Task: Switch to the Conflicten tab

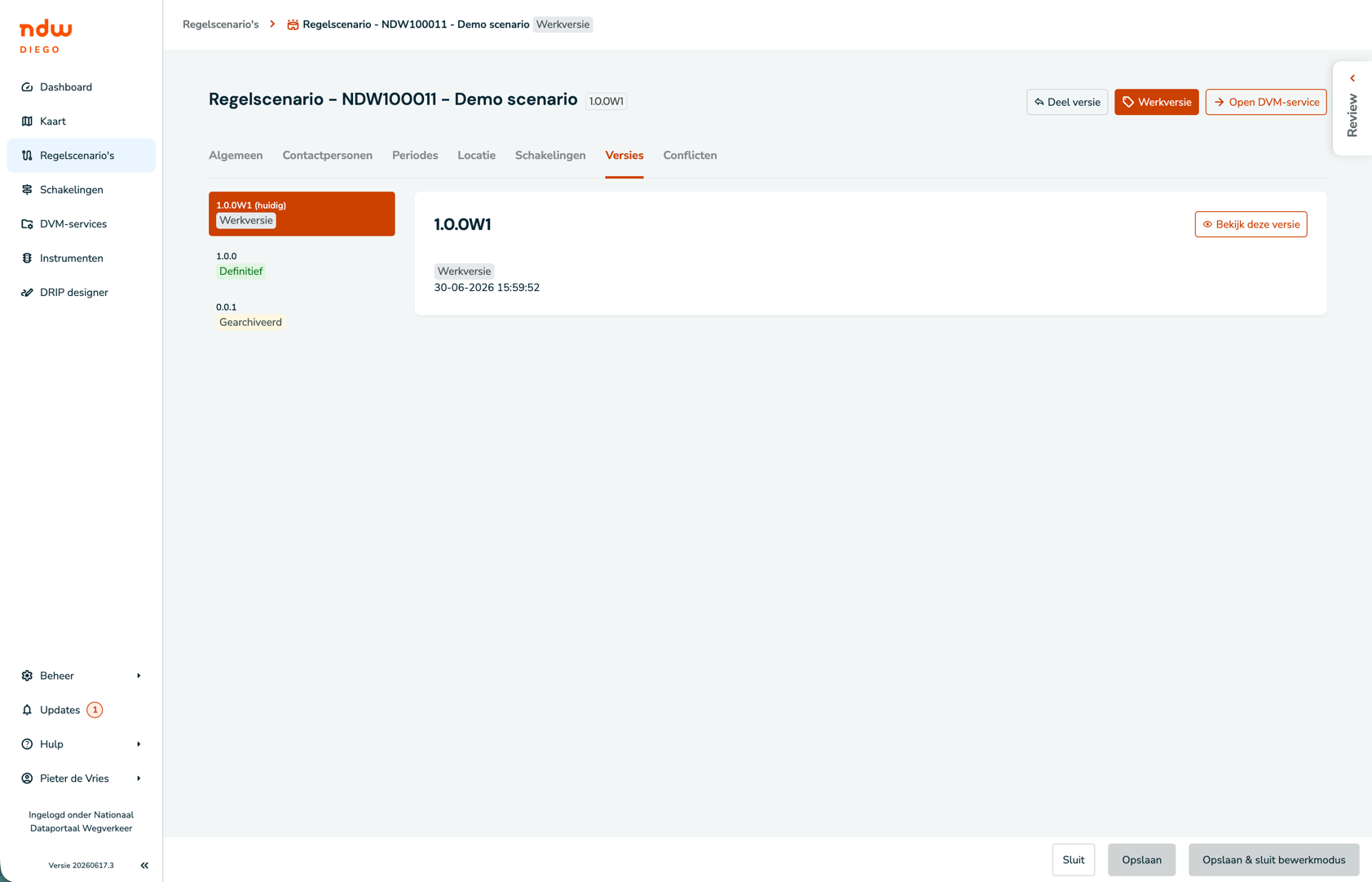Action: 690,156
